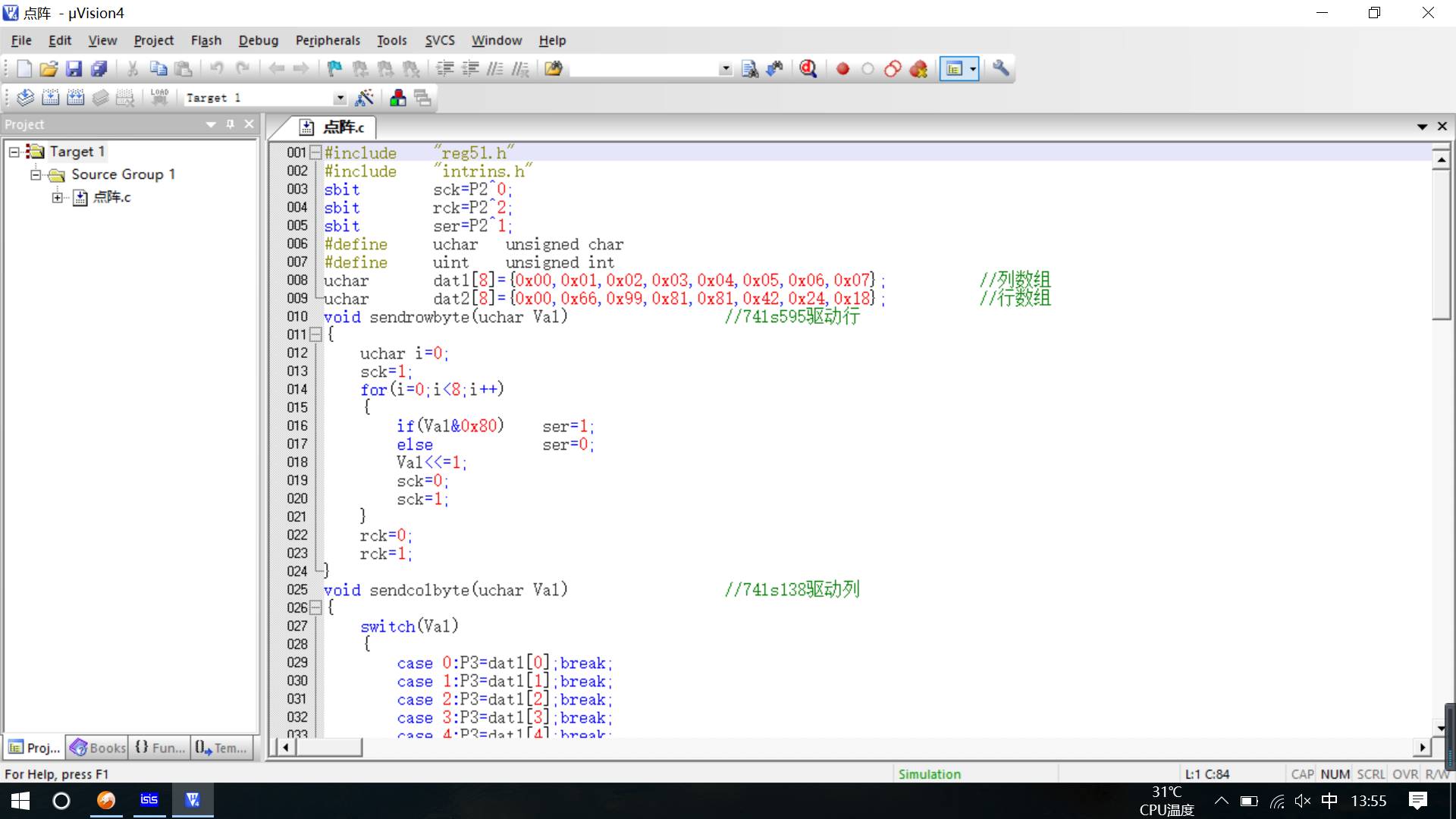Pin the Project panel
This screenshot has height=819, width=1456.
(x=231, y=124)
